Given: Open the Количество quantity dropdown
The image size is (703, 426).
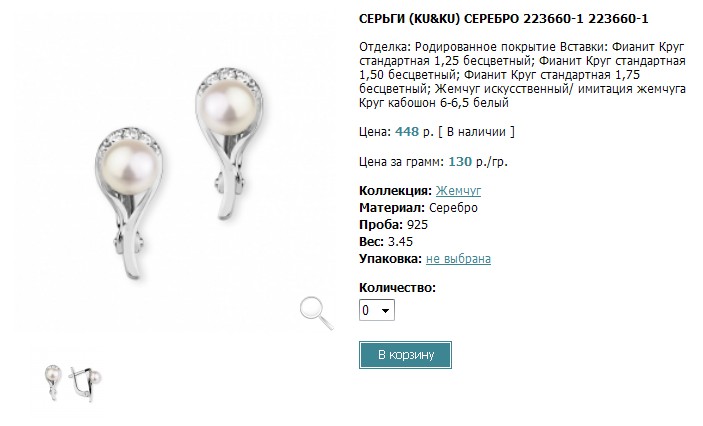Looking at the screenshot, I should point(377,310).
